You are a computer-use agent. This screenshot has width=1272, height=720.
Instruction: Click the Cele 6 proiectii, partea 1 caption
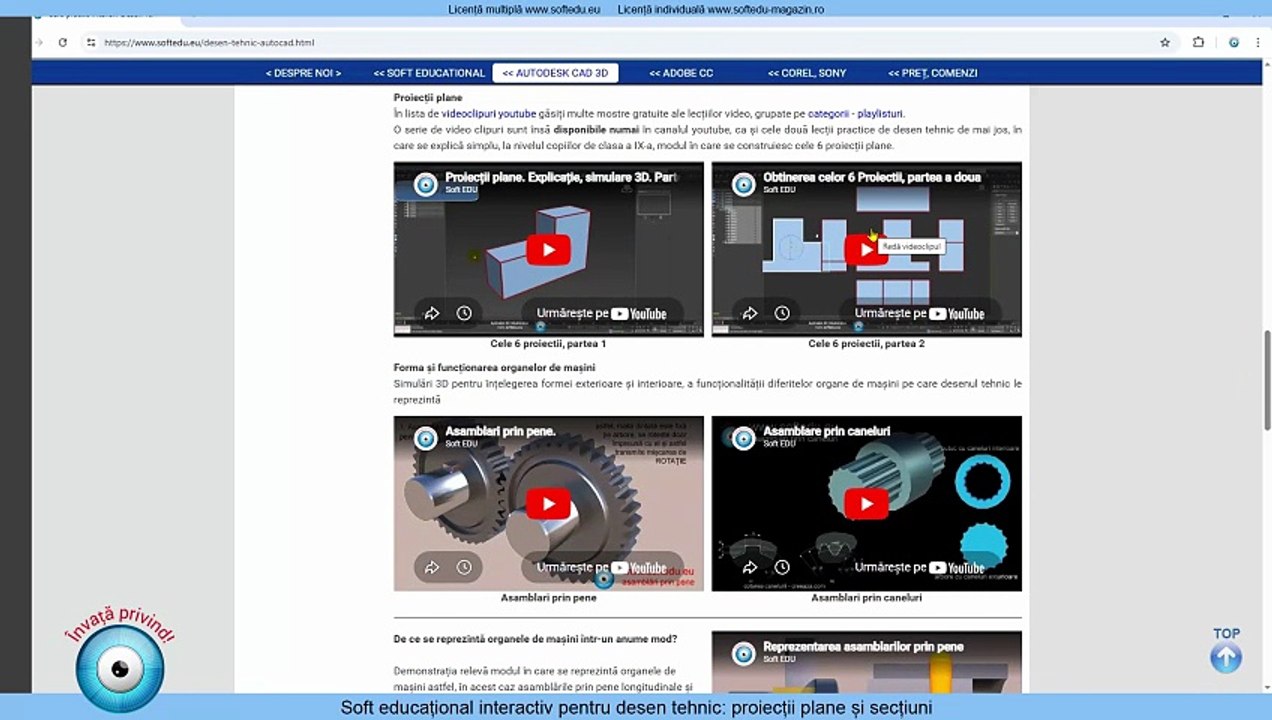pyautogui.click(x=548, y=344)
